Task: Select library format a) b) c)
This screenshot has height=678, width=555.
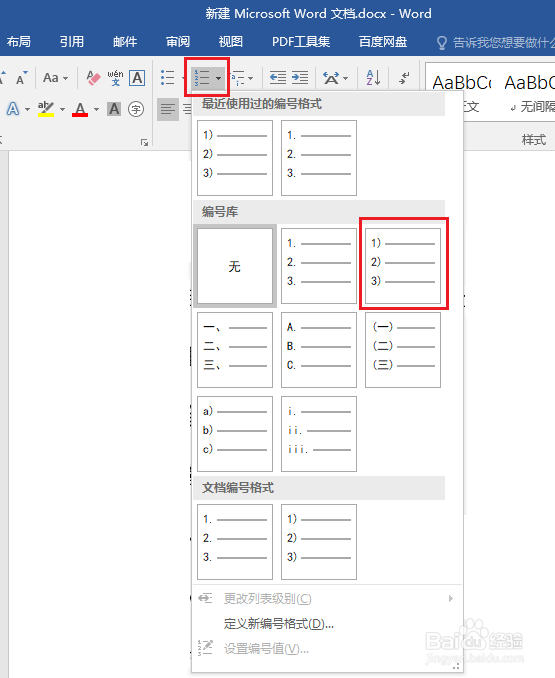Action: 235,434
